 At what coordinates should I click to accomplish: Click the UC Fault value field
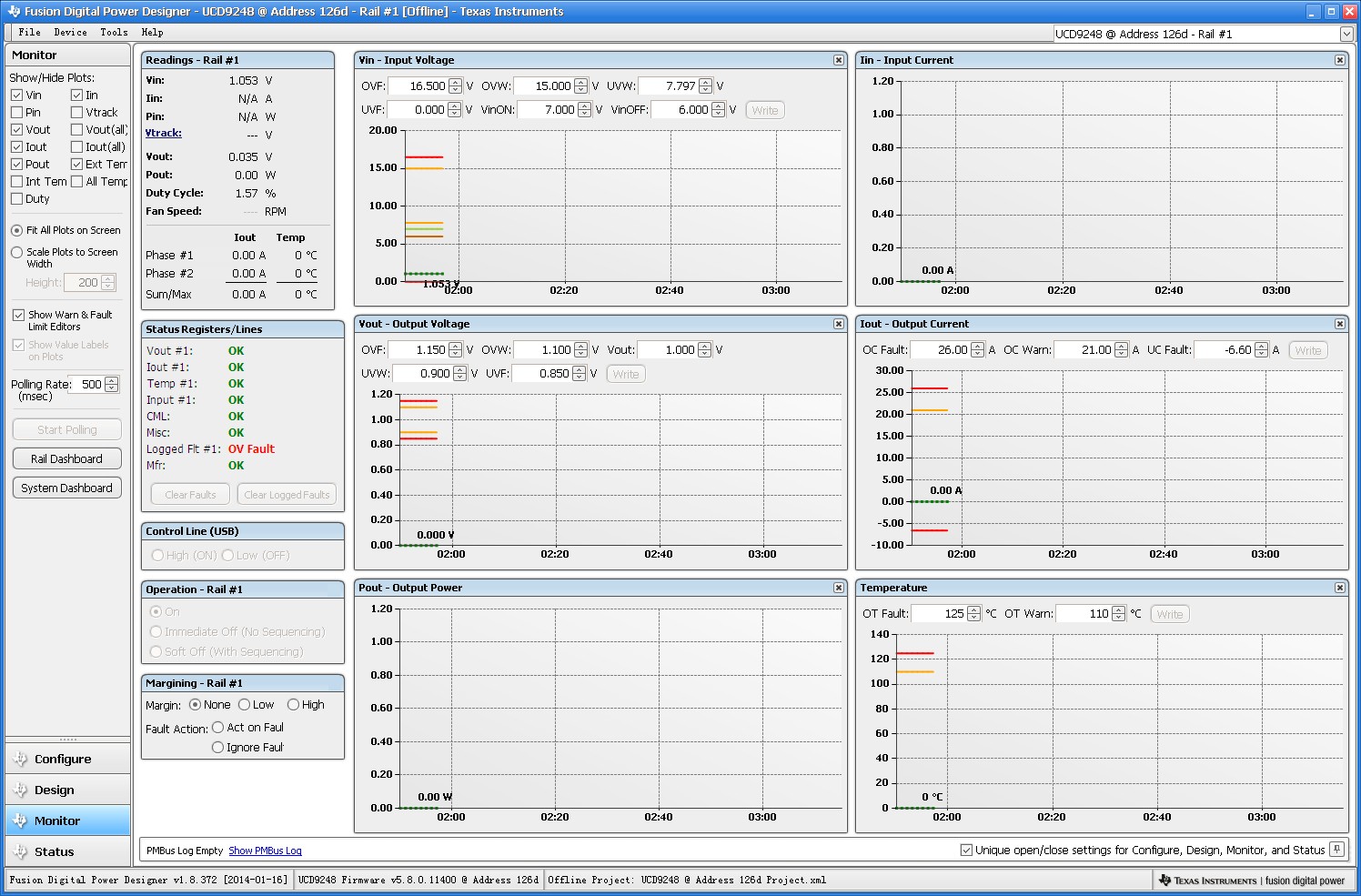1225,349
